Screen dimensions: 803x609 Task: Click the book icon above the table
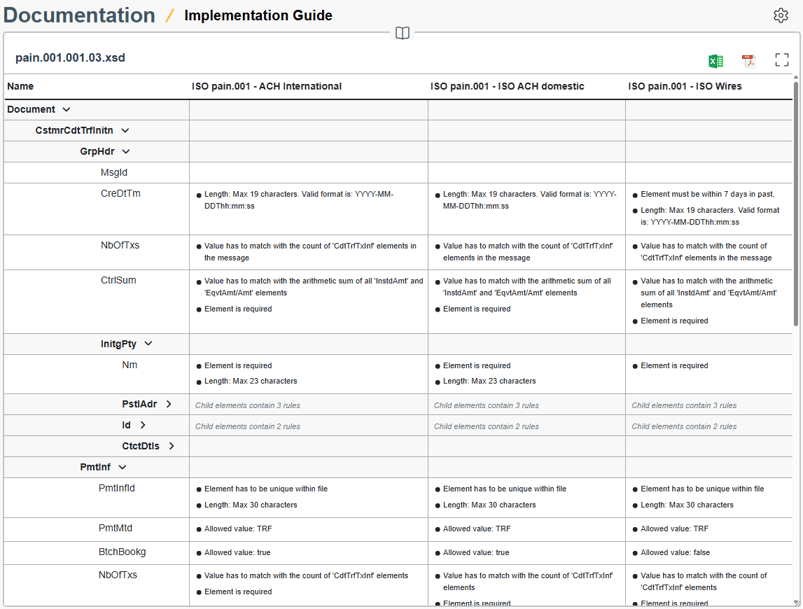401,31
